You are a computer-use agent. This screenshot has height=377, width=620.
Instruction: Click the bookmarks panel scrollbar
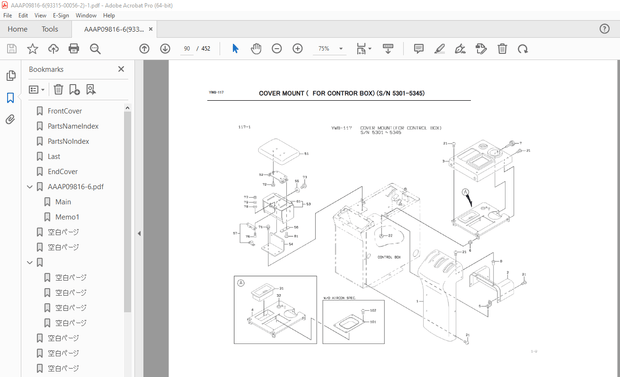coord(127,212)
